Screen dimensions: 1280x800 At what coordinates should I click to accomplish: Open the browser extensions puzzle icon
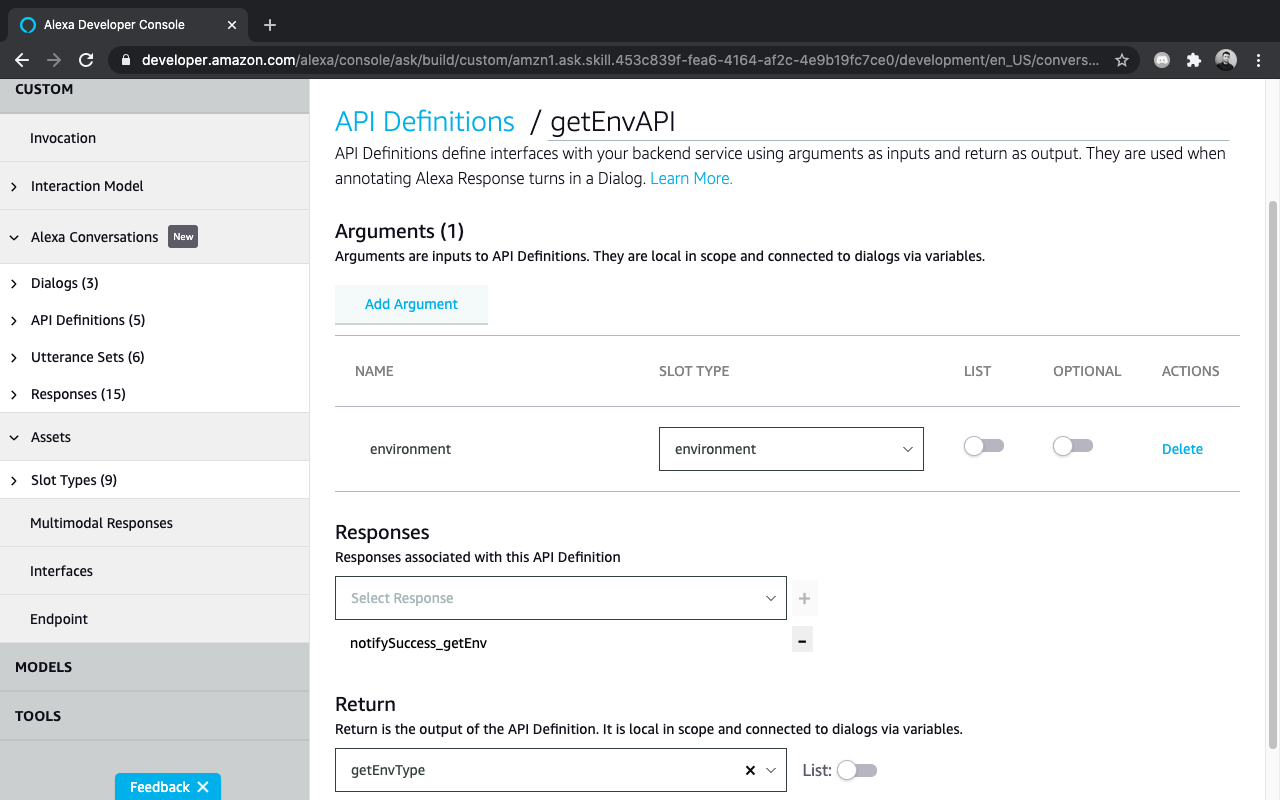(x=1193, y=60)
